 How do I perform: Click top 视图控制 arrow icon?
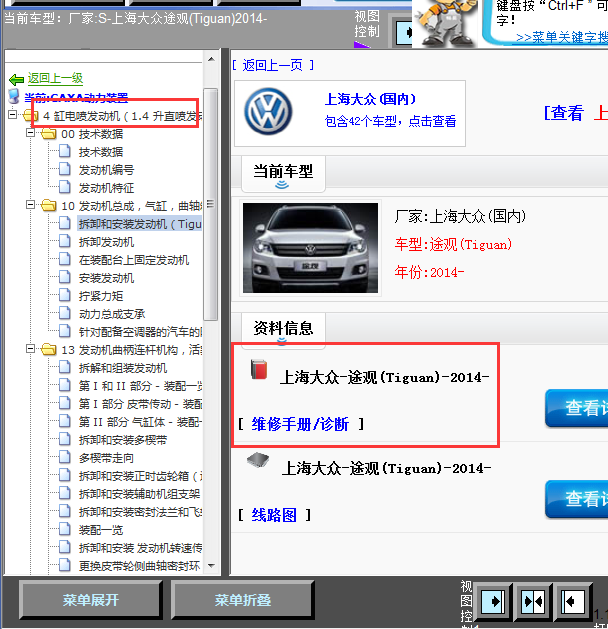[404, 32]
